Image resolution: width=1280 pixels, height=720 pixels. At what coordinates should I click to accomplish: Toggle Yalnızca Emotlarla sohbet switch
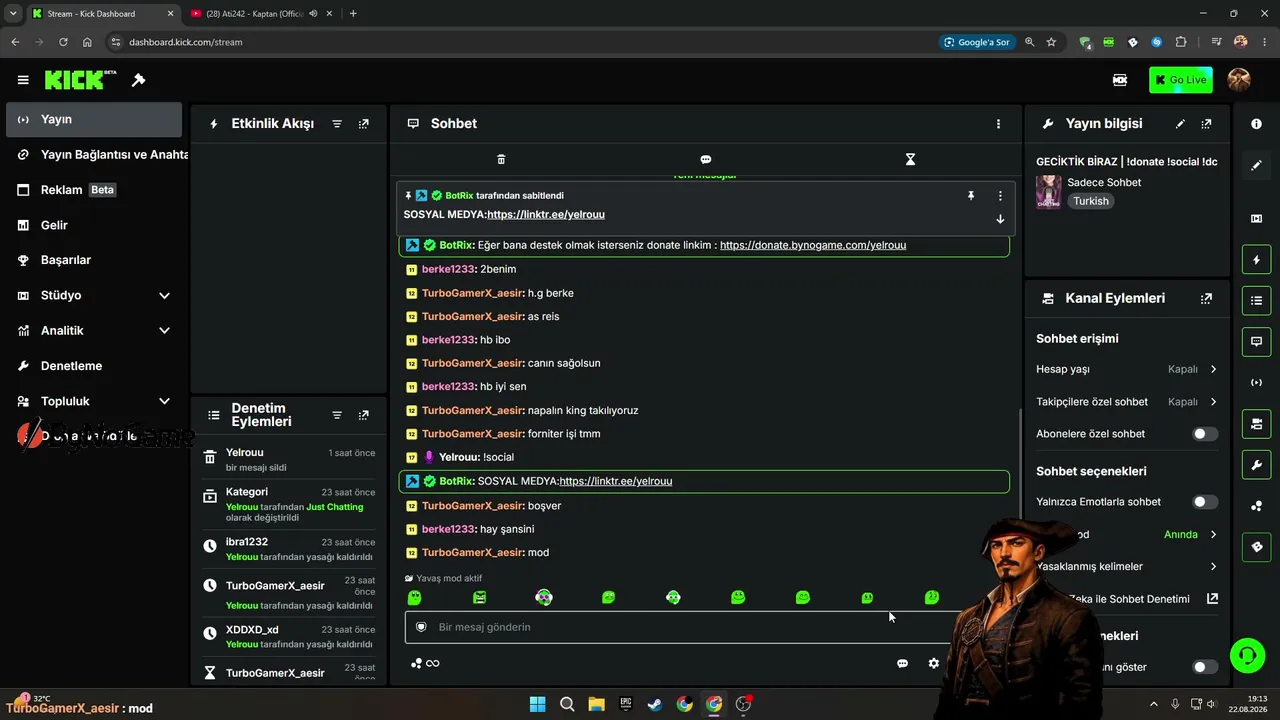pos(1205,502)
